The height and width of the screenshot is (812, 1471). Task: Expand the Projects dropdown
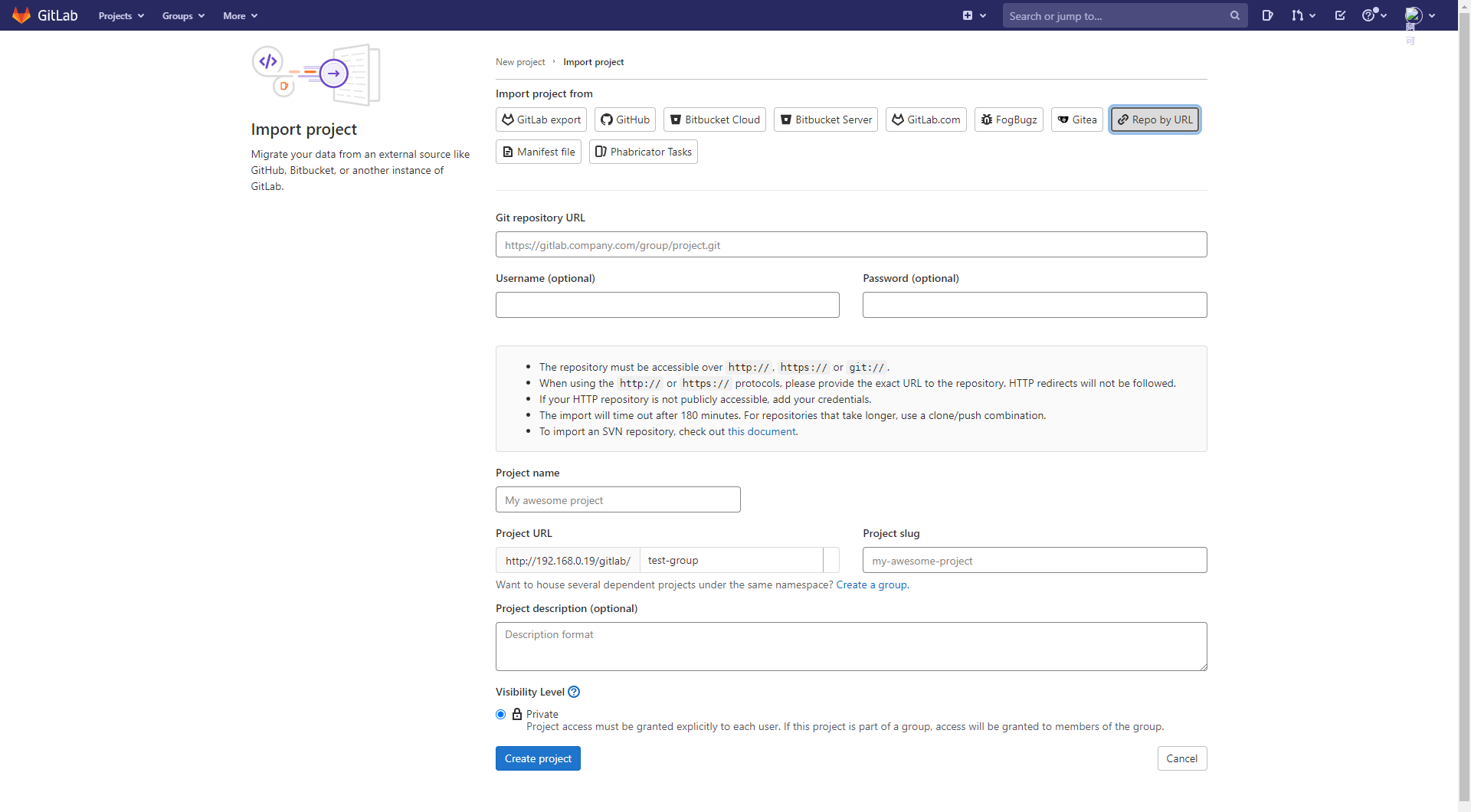(121, 15)
